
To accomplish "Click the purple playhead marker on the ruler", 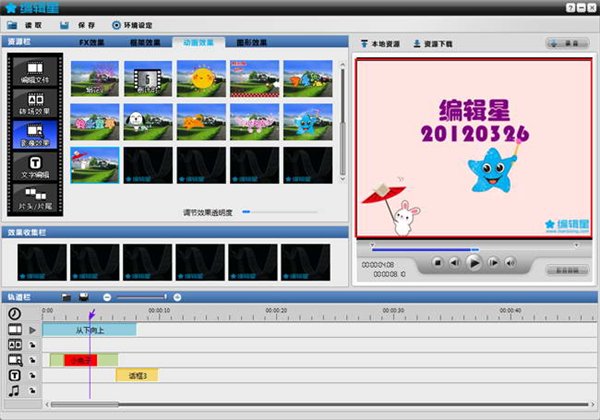I will coord(91,314).
